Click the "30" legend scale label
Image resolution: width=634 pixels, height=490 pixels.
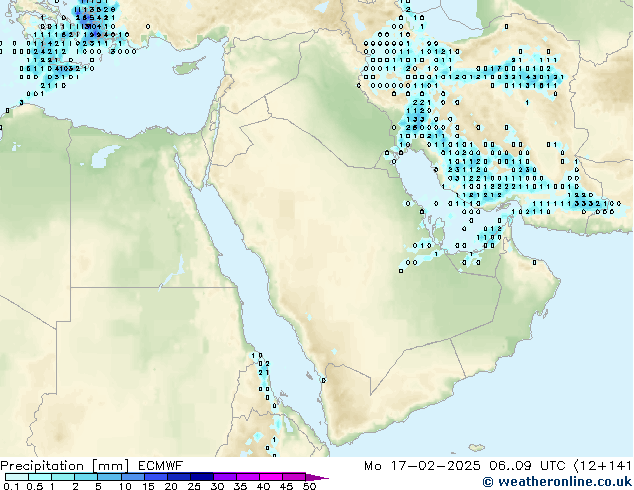217,486
